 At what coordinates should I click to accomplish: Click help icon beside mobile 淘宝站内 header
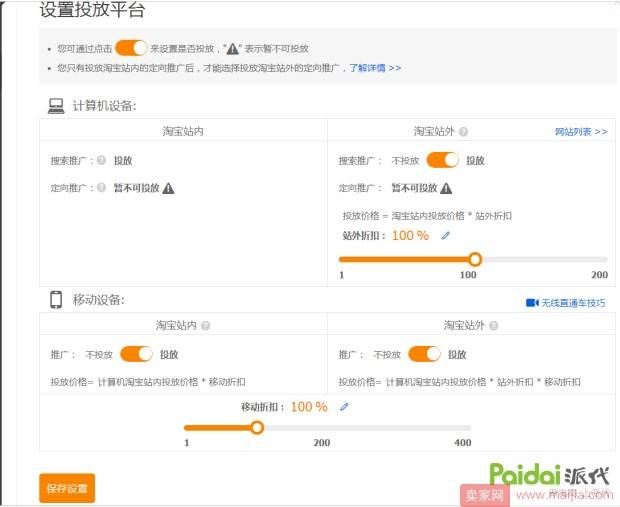pos(205,325)
